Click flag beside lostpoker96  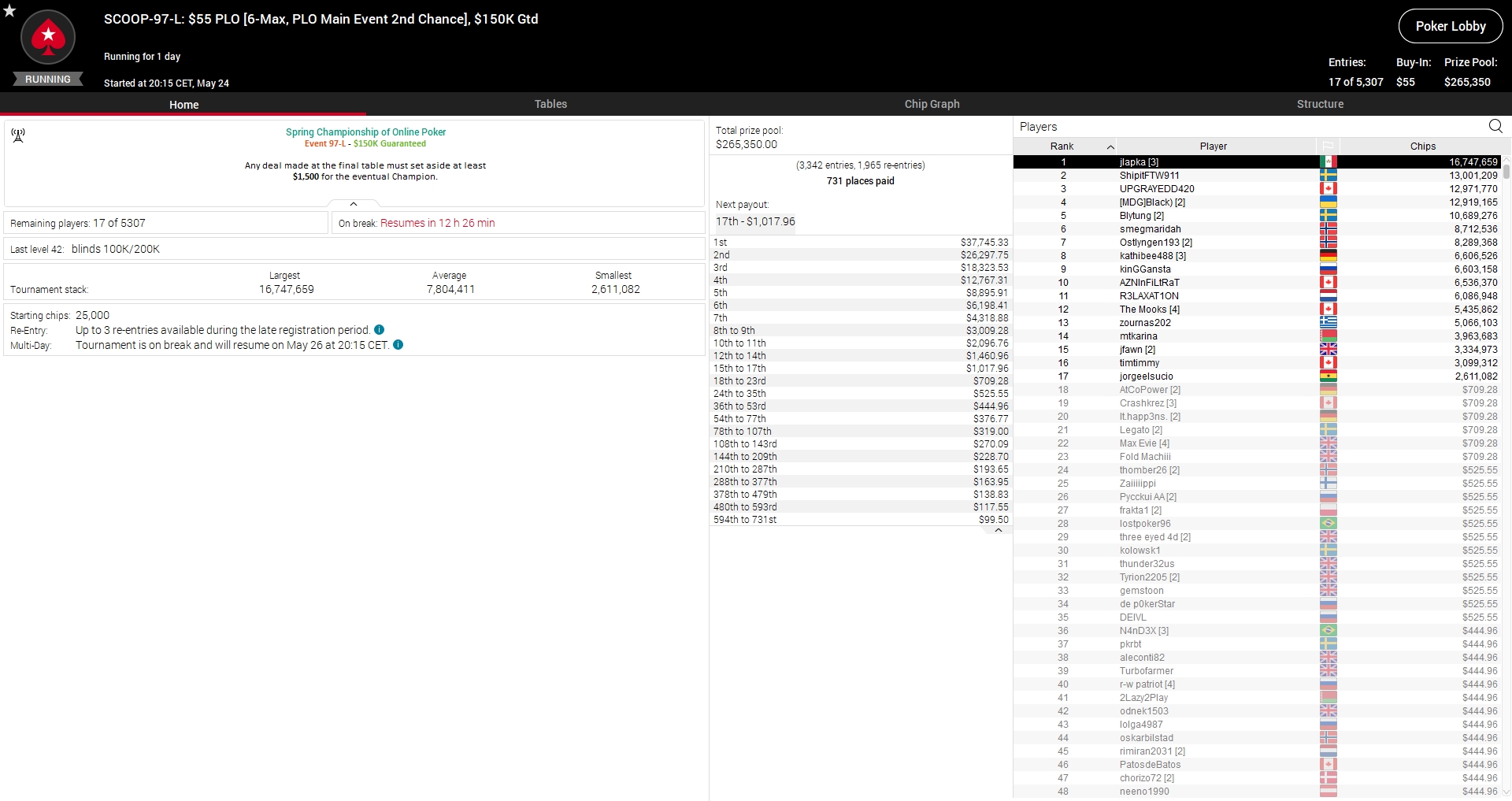pos(1328,524)
